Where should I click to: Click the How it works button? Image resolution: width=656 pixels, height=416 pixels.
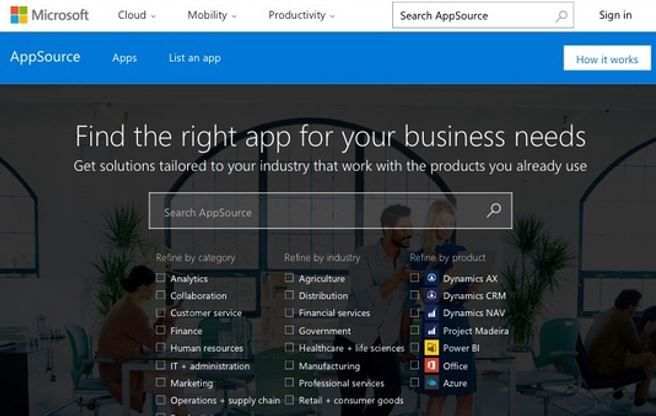click(x=606, y=59)
